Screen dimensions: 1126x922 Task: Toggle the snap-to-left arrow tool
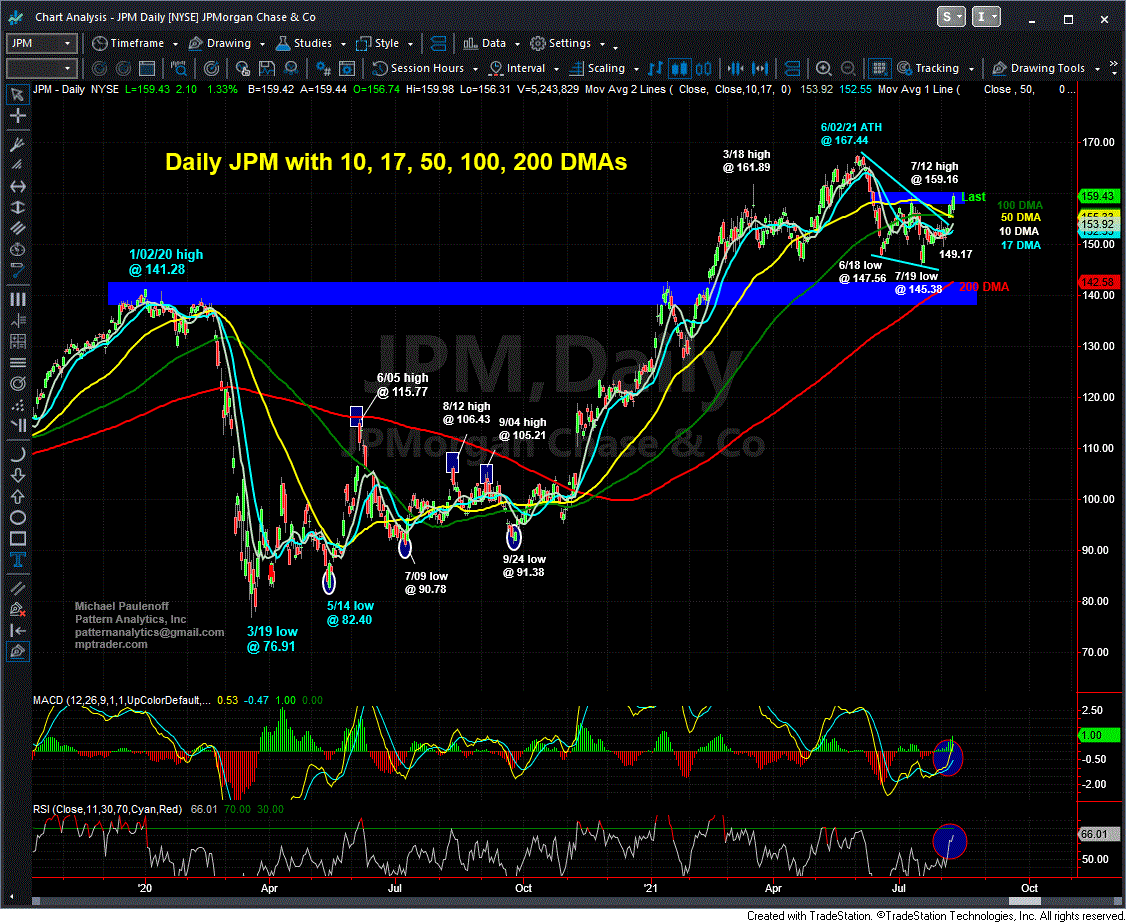[x=17, y=630]
